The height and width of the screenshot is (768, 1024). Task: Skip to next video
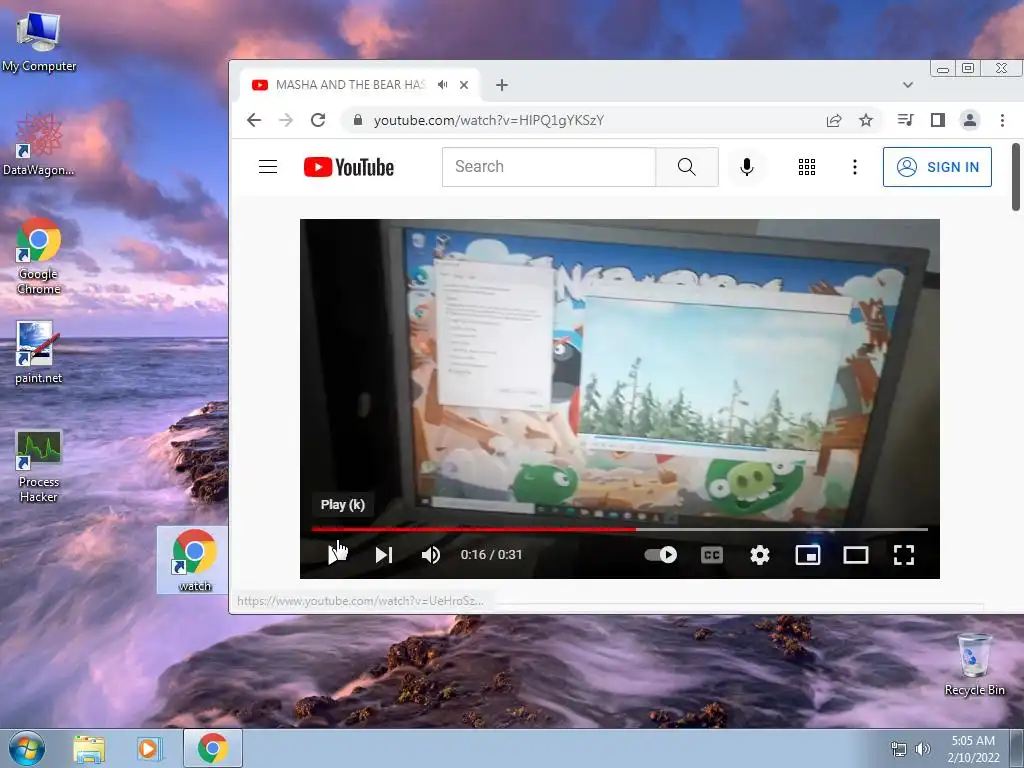[x=383, y=554]
